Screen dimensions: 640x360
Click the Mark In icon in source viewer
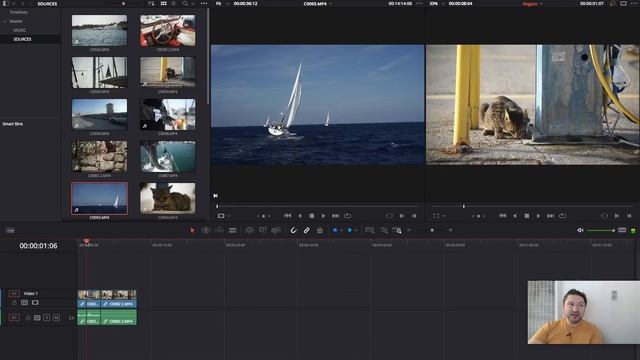[x=402, y=216]
